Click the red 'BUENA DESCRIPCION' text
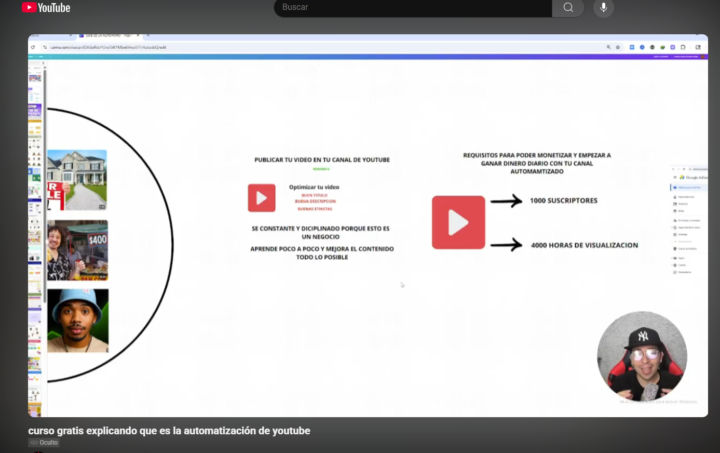Image resolution: width=720 pixels, height=453 pixels. pyautogui.click(x=315, y=201)
